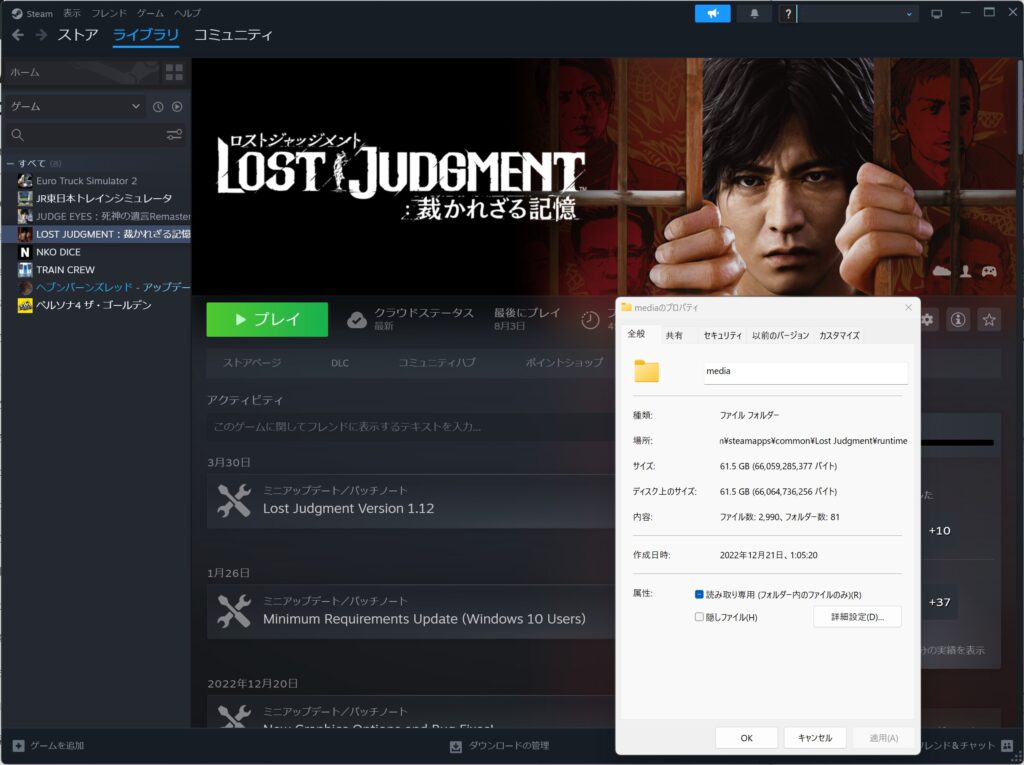Click the folder icon in media properties

pos(647,371)
